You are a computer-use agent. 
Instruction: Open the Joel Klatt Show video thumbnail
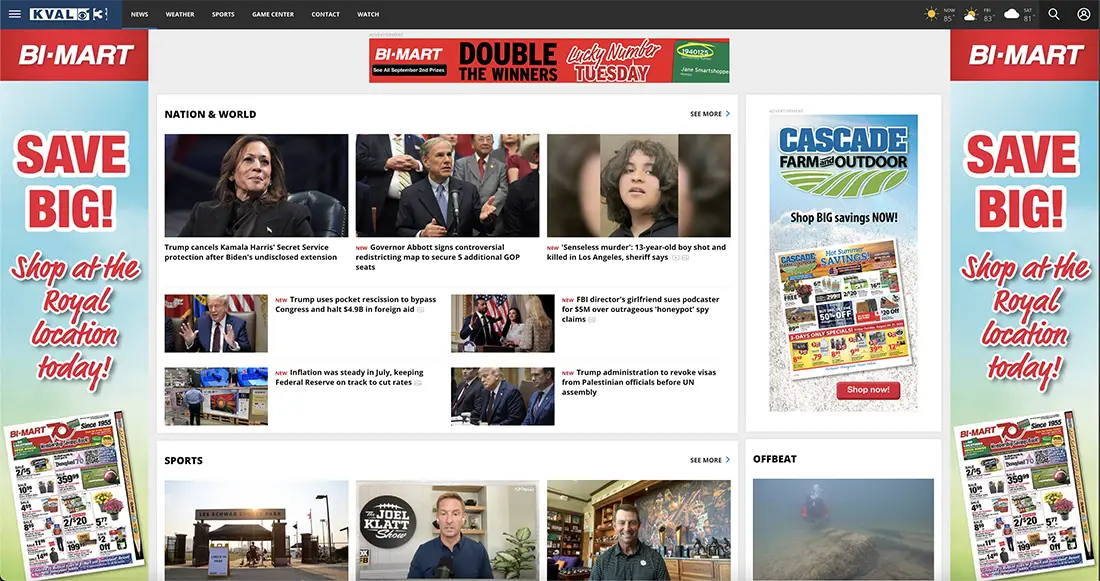click(448, 530)
